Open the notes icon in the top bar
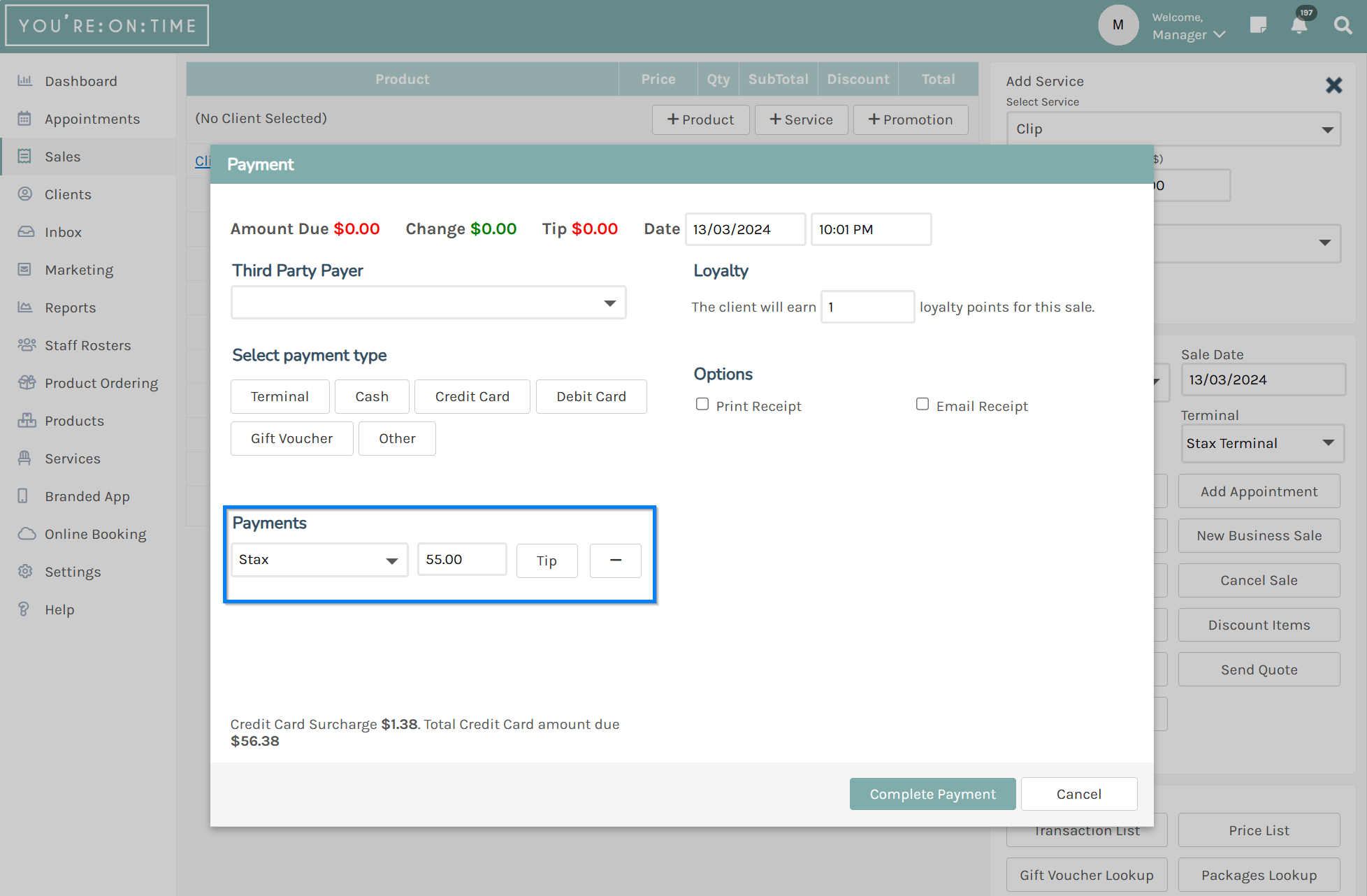 [1259, 24]
